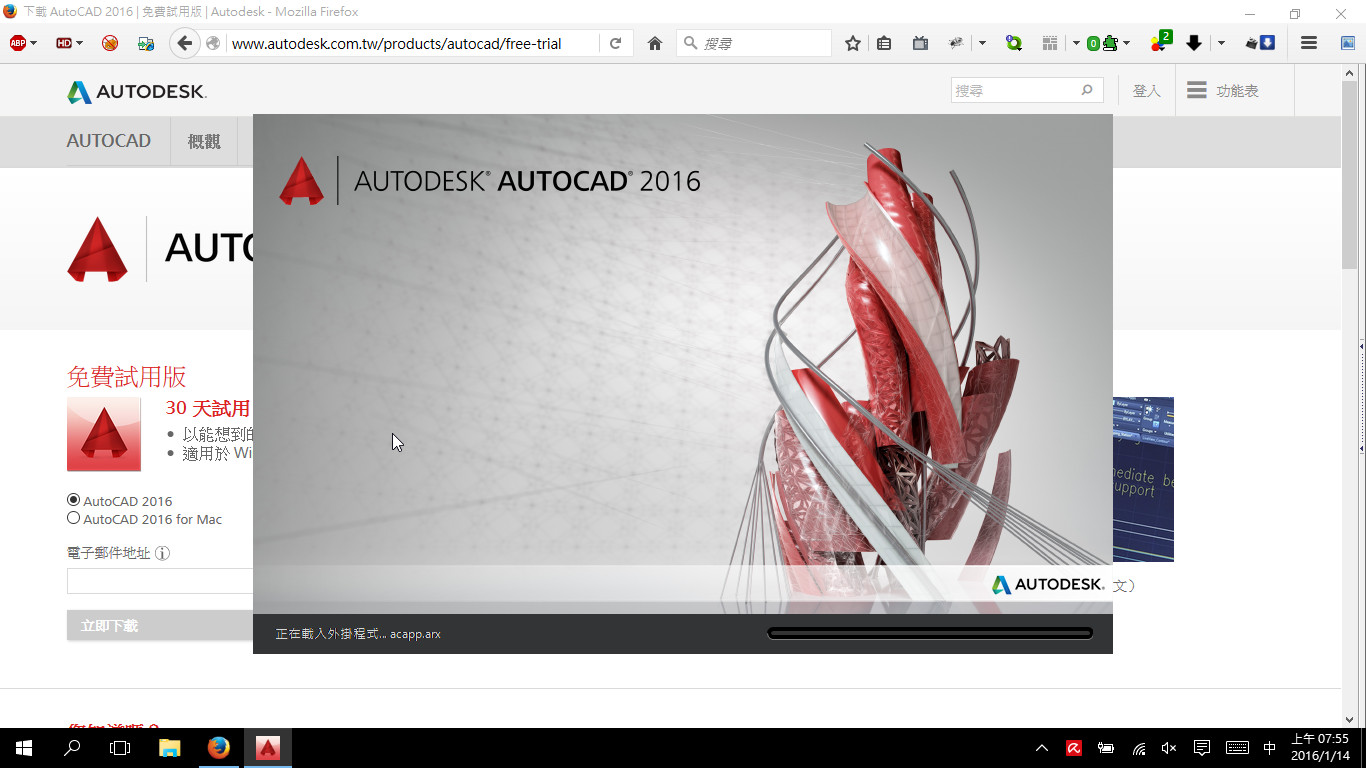Open Firefox downloads arrow icon

1193,43
